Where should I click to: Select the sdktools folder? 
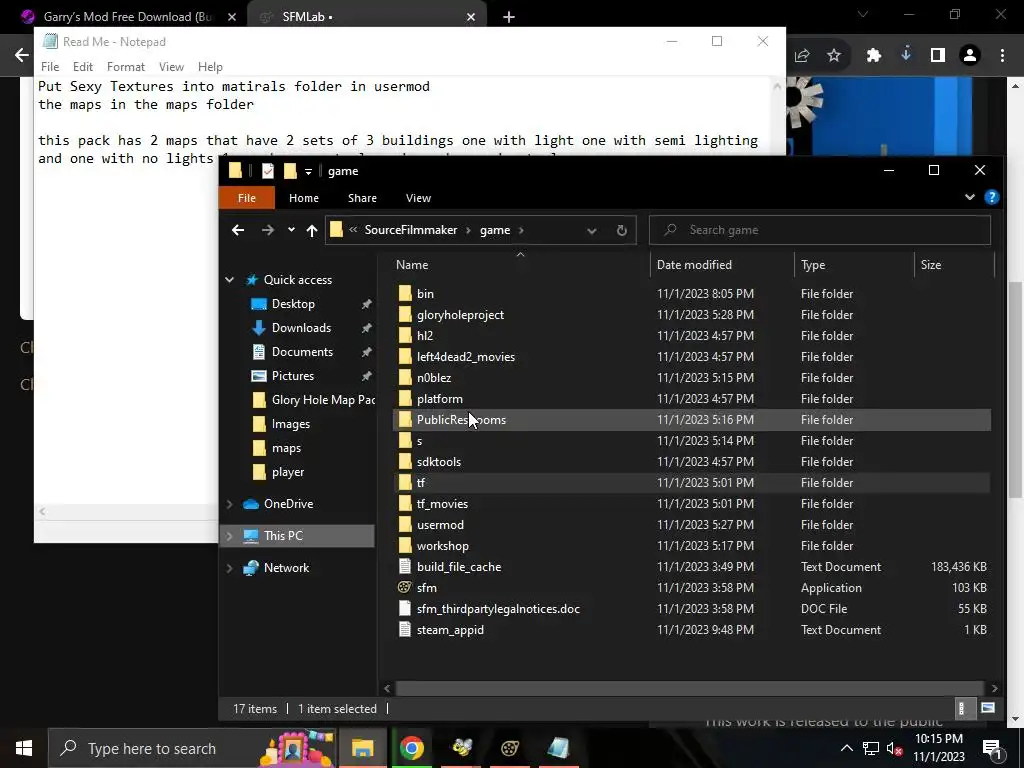point(439,462)
